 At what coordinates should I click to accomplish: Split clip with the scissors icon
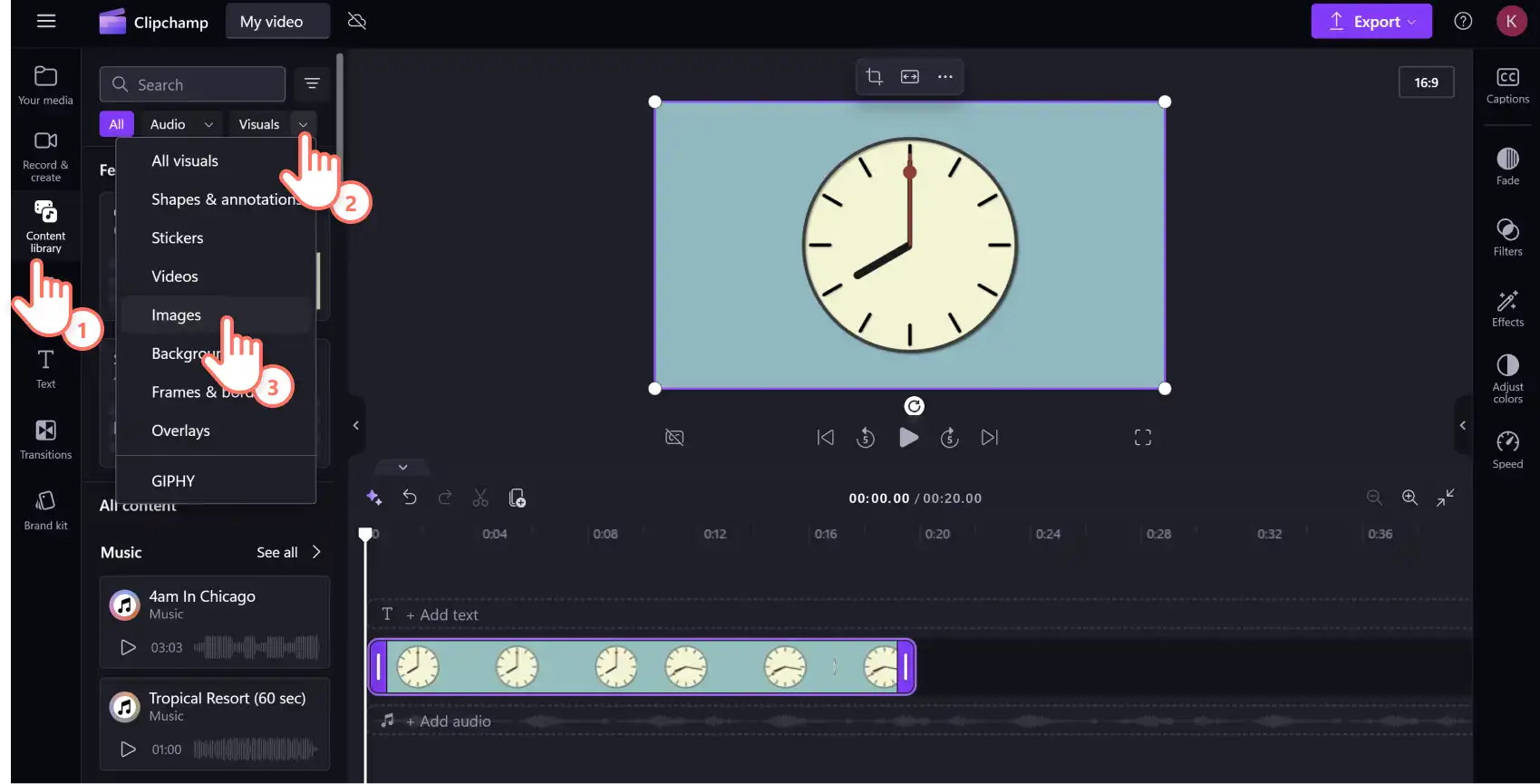pos(480,498)
